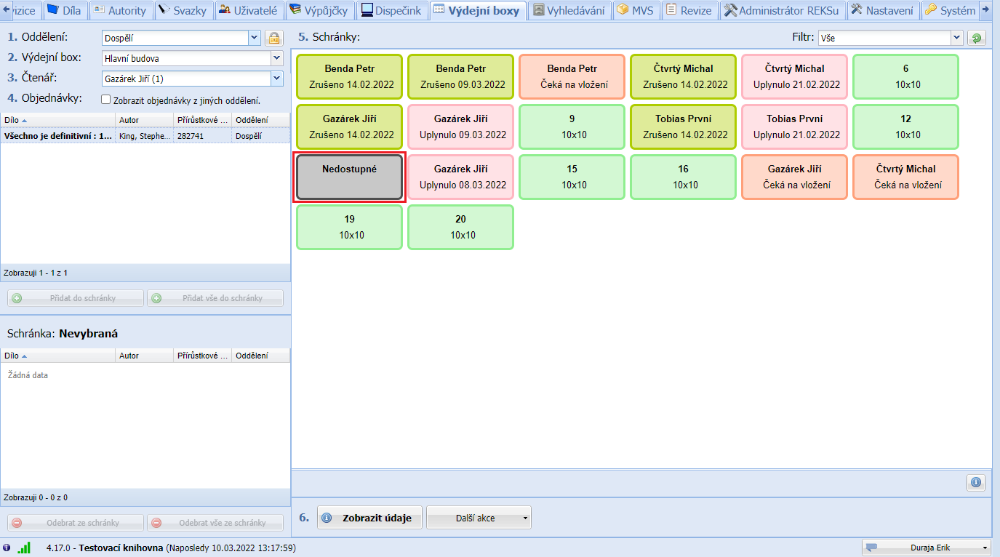Click the info icon at lockers panel bottom
1000x557 pixels.
(x=976, y=482)
